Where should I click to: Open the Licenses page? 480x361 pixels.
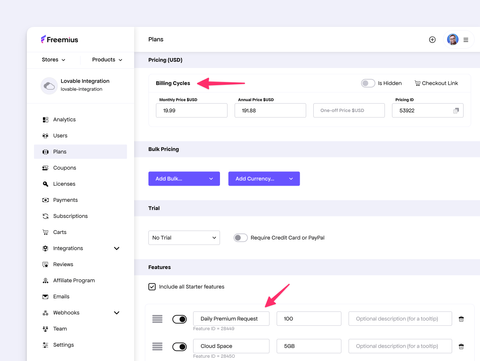pyautogui.click(x=64, y=184)
